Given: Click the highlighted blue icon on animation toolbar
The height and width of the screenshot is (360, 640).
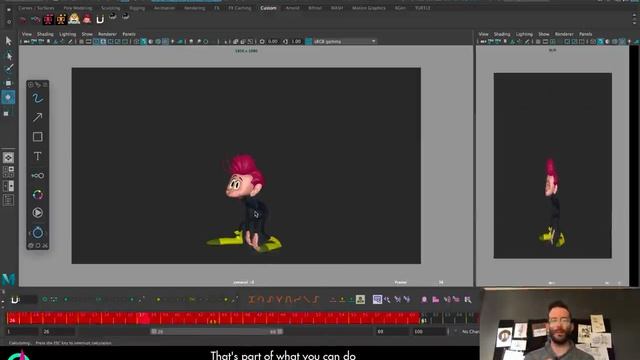Looking at the screenshot, I should click(377, 300).
